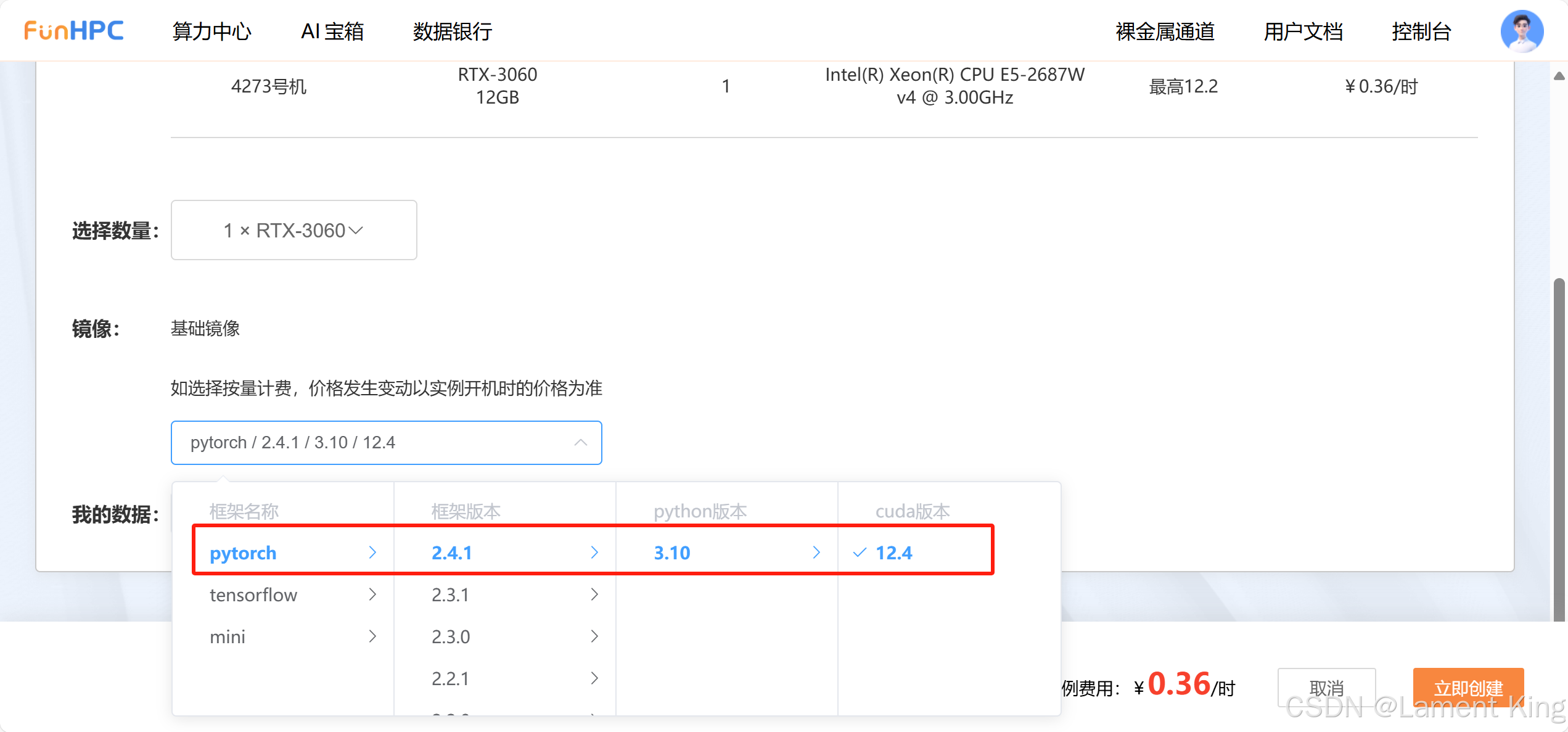Expand pytorch framework chevron arrow
Image resolution: width=1568 pixels, height=732 pixels.
372,553
